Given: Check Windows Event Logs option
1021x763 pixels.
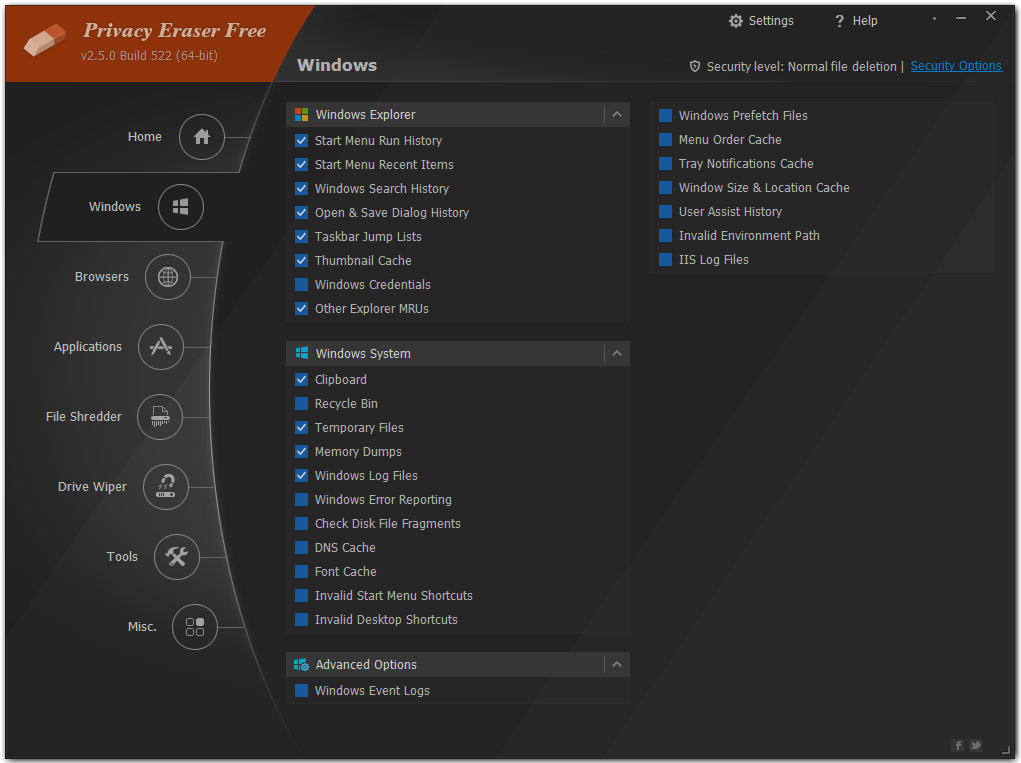Looking at the screenshot, I should [x=301, y=691].
